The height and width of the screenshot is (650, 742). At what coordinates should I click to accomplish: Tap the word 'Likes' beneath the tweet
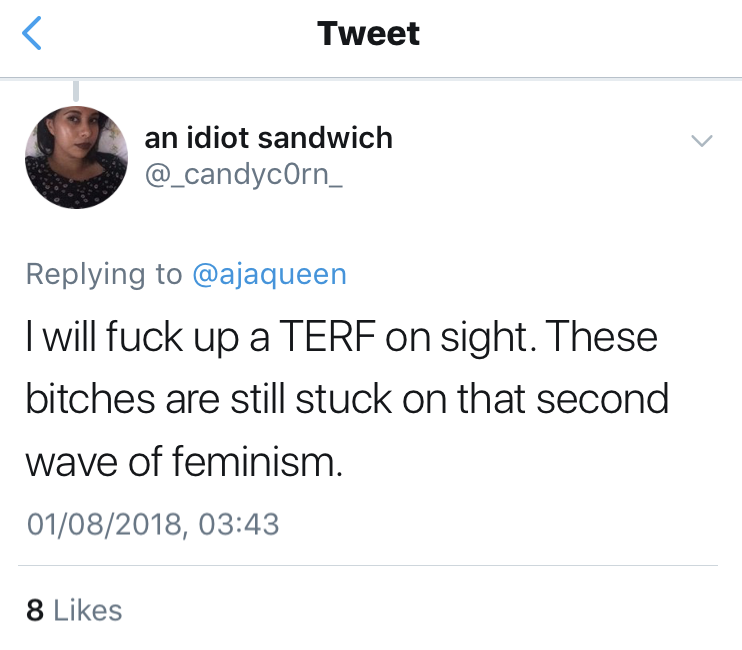tap(87, 610)
